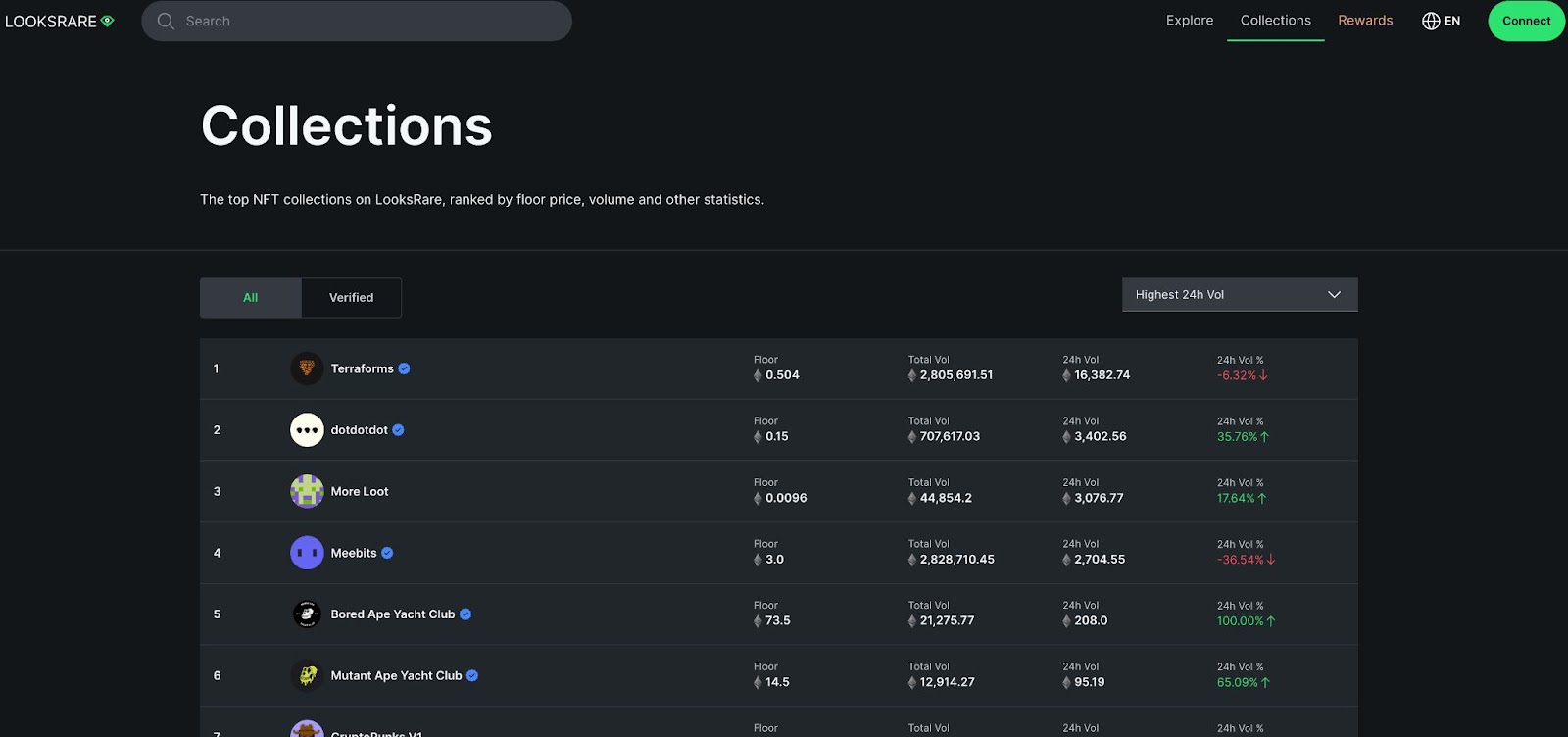
Task: Open the Highest 24h Vol sort dropdown
Action: (x=1225, y=295)
